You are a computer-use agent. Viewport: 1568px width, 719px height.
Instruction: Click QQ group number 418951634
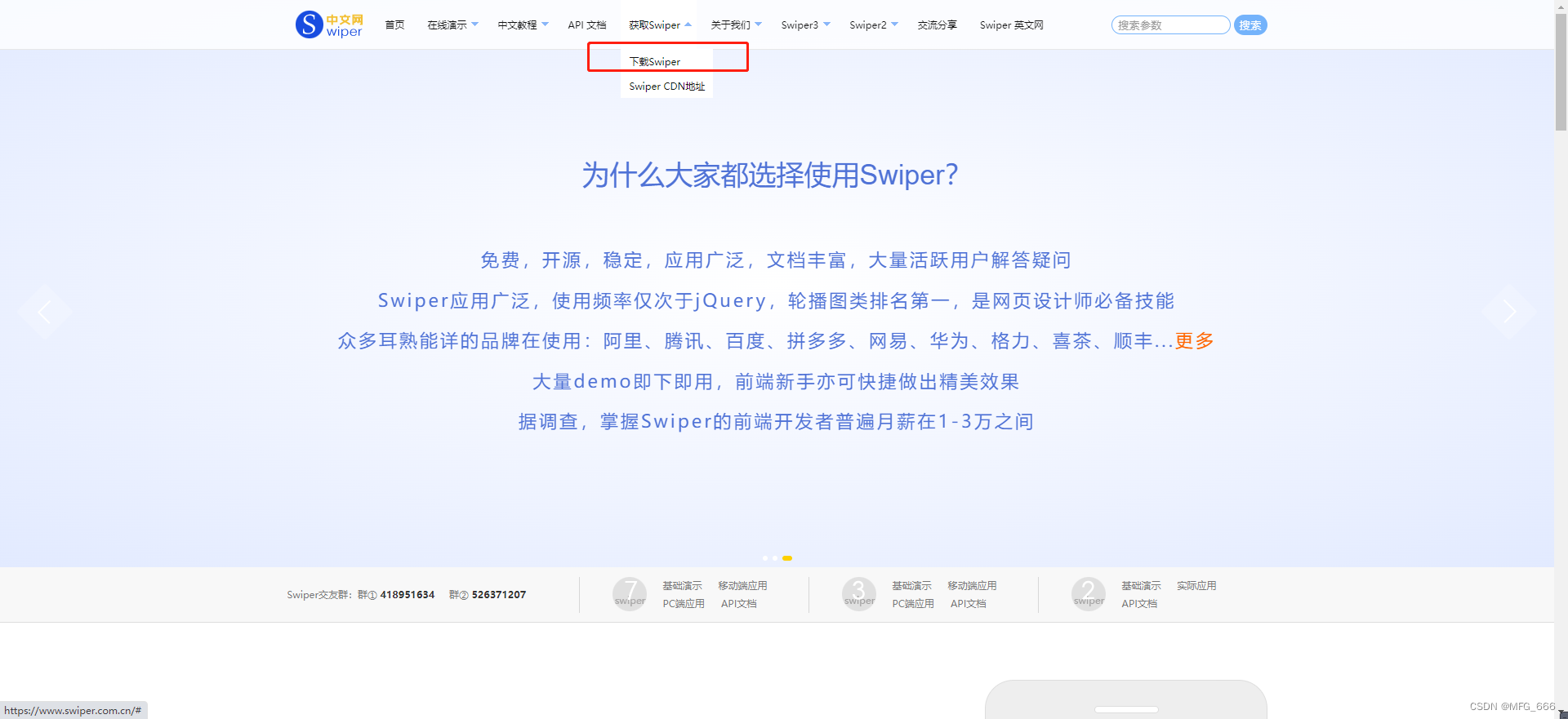pyautogui.click(x=408, y=595)
